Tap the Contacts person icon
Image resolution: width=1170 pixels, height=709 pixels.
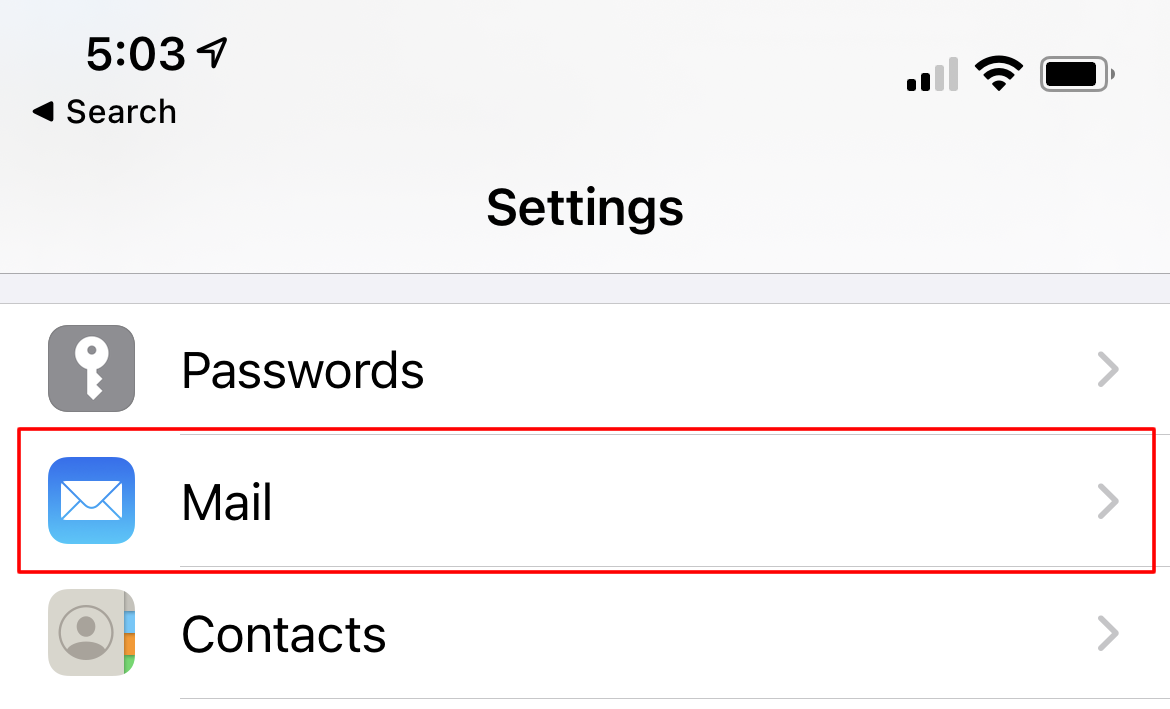(x=91, y=633)
